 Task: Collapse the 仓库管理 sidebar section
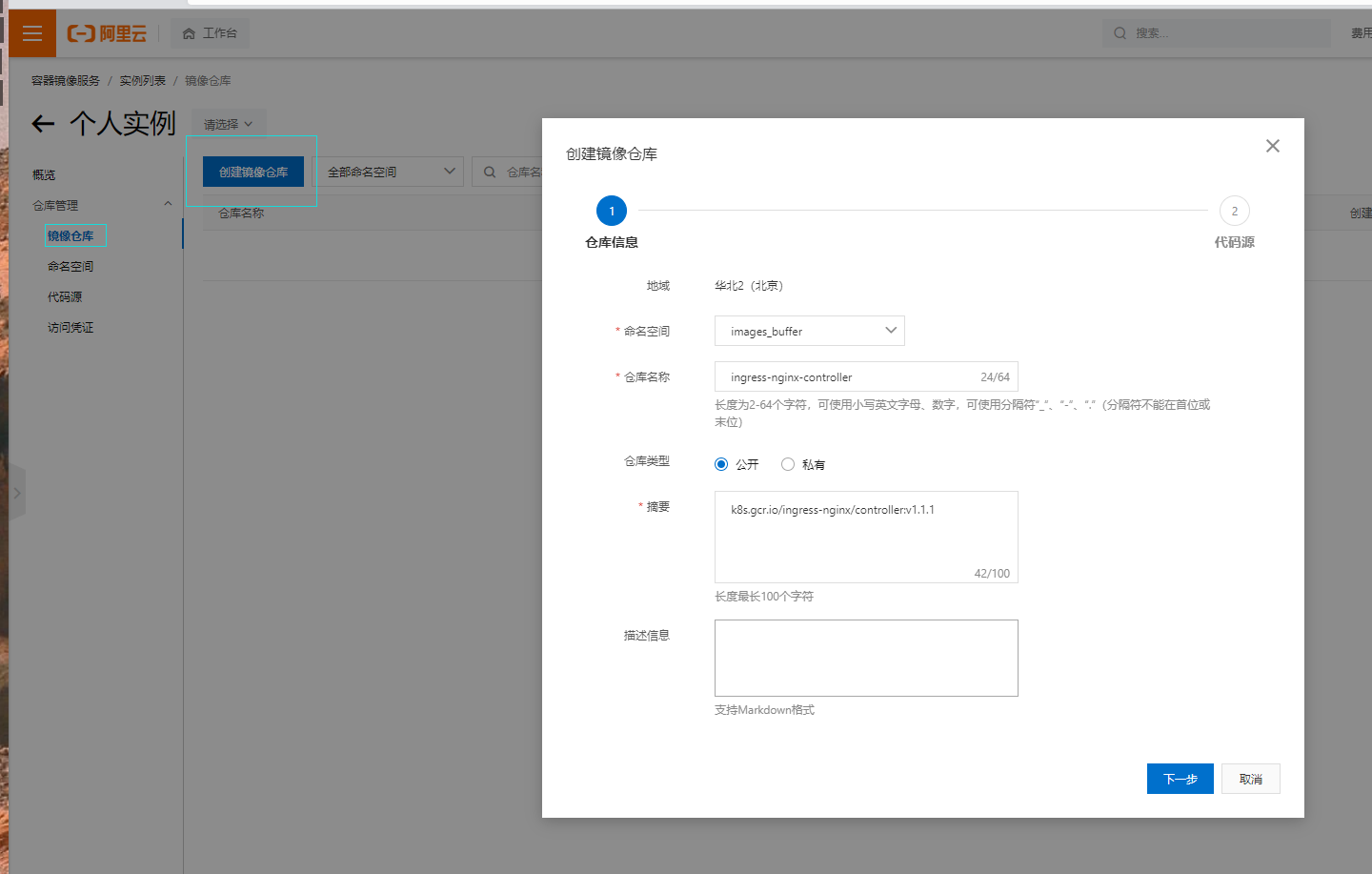tap(168, 204)
